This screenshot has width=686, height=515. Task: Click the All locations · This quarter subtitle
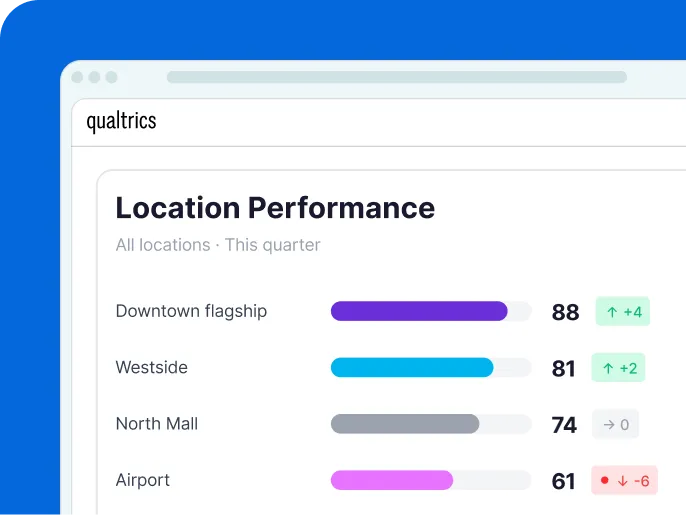(x=218, y=245)
